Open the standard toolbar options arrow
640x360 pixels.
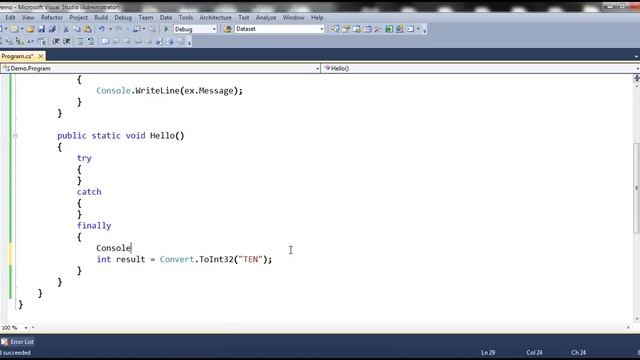point(424,30)
